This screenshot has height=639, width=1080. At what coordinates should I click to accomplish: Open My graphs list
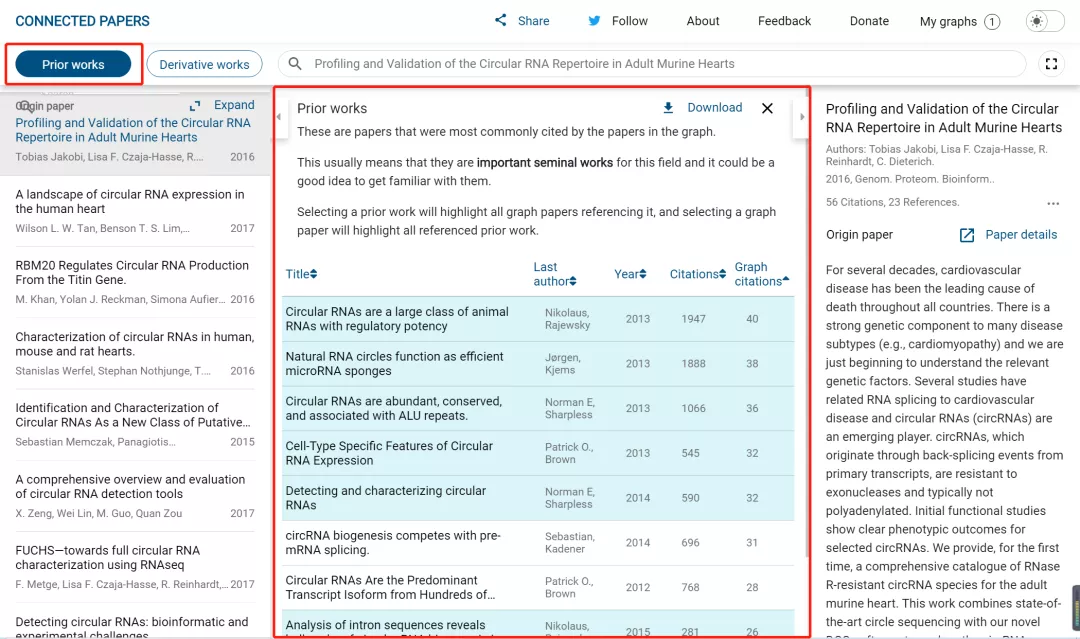tap(959, 21)
